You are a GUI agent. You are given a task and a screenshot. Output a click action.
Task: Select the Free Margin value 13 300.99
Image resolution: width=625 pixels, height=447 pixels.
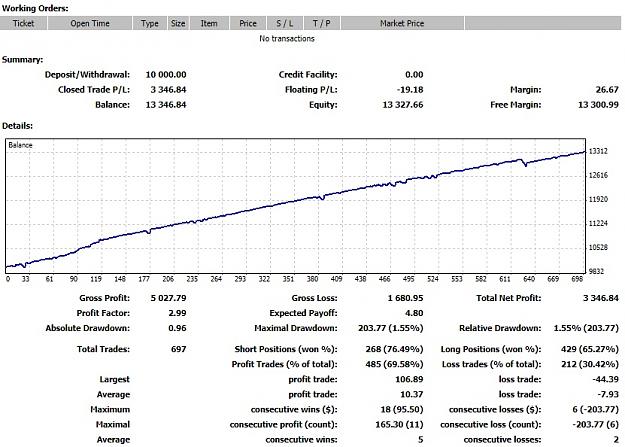[598, 105]
